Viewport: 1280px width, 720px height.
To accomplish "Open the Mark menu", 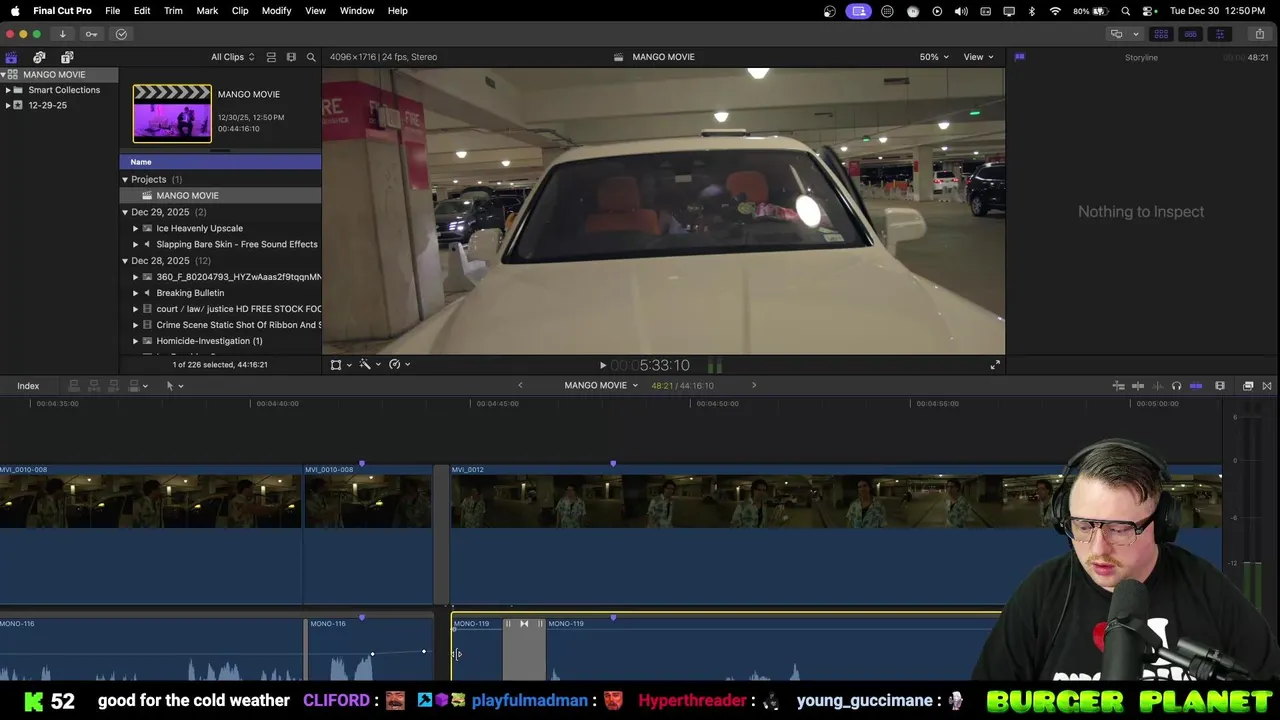I will [207, 10].
